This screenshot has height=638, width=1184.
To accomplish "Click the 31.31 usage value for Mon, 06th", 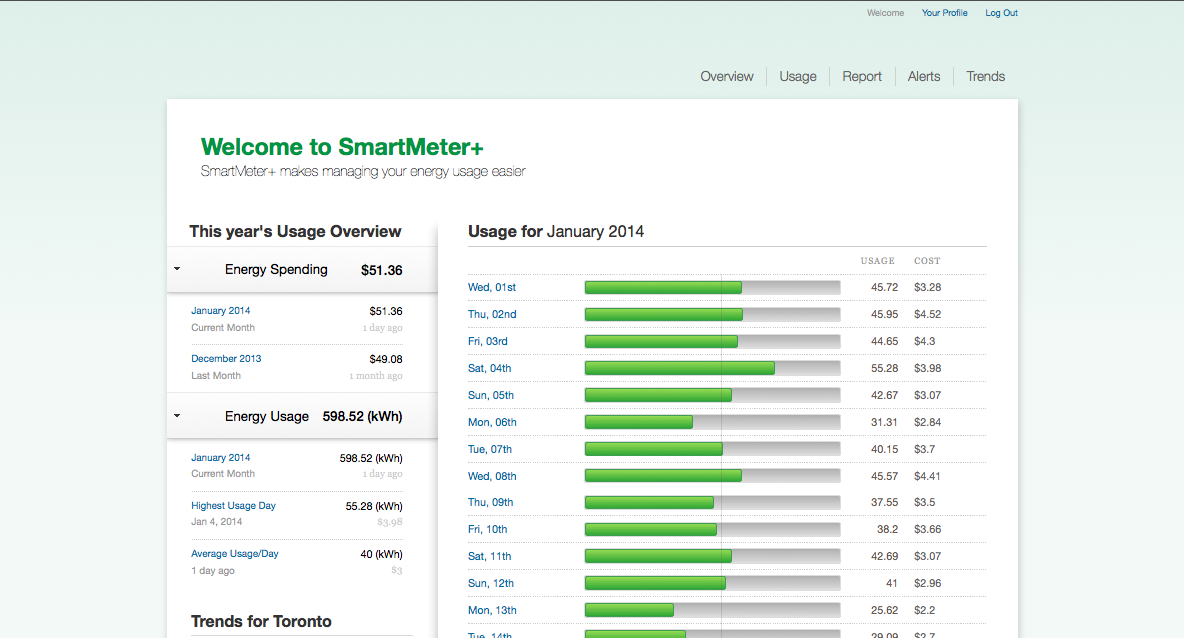I will (884, 422).
